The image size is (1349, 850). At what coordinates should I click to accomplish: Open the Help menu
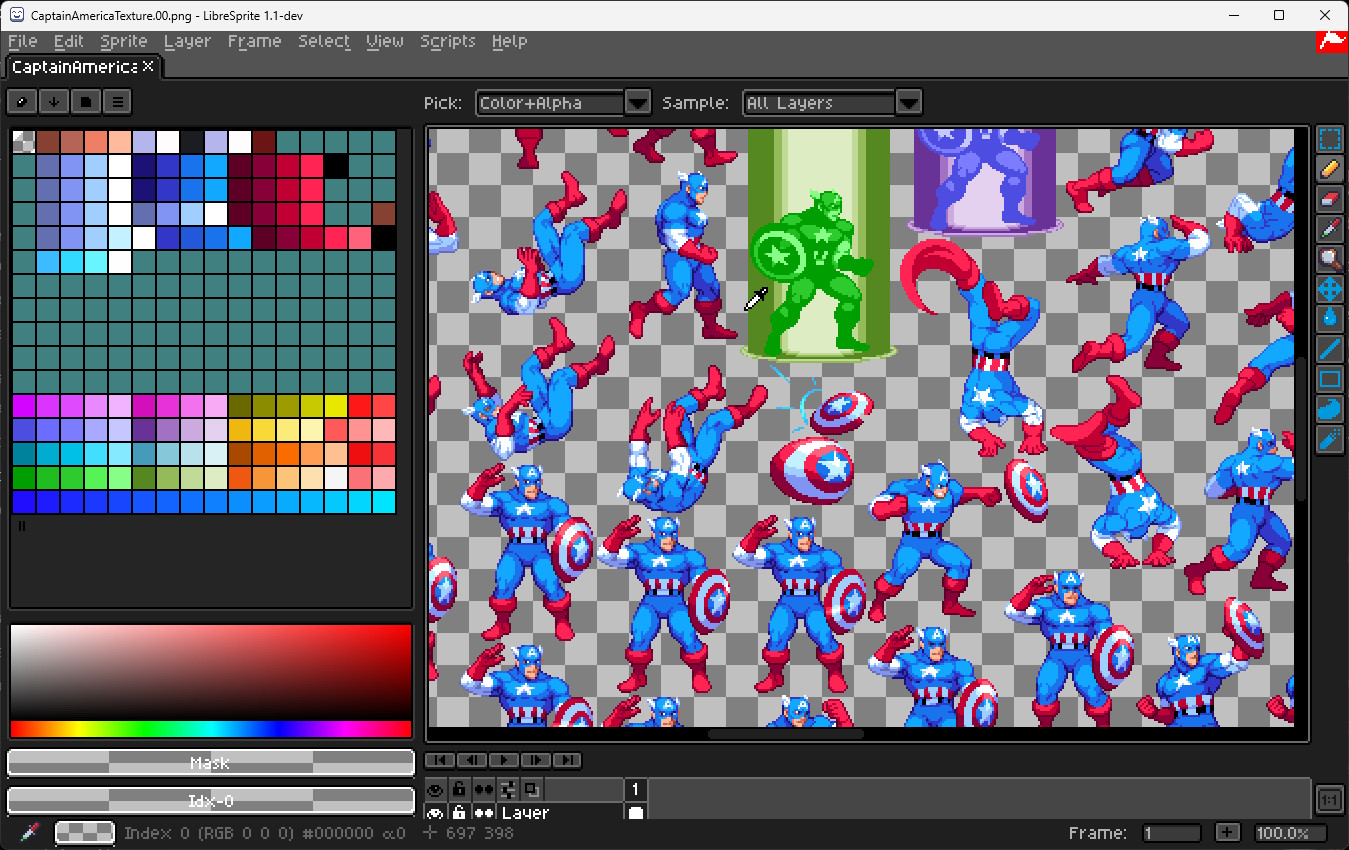[509, 41]
